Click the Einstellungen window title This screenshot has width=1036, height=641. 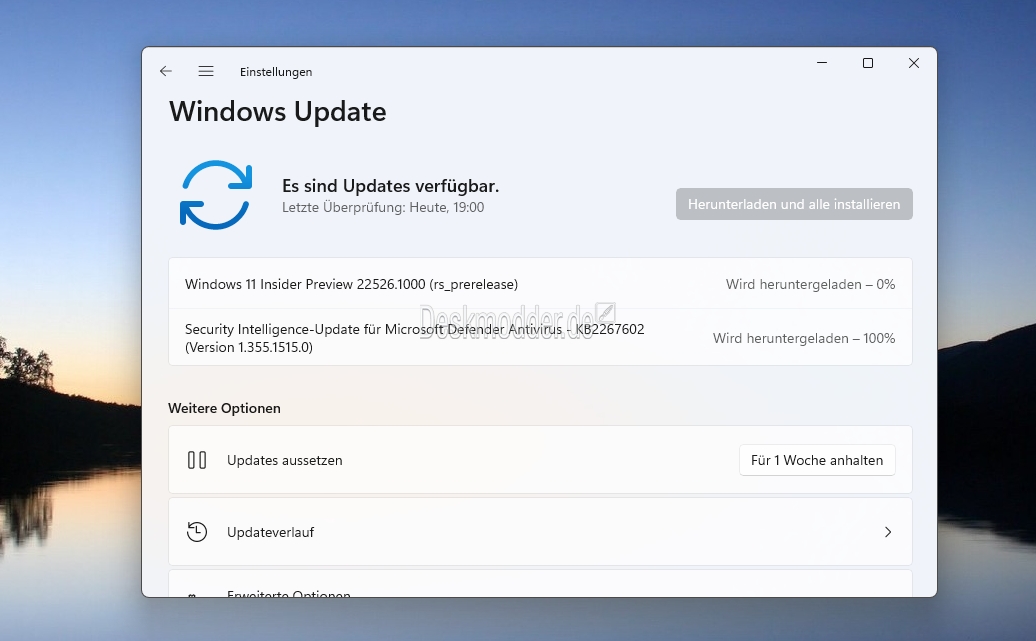pos(276,72)
